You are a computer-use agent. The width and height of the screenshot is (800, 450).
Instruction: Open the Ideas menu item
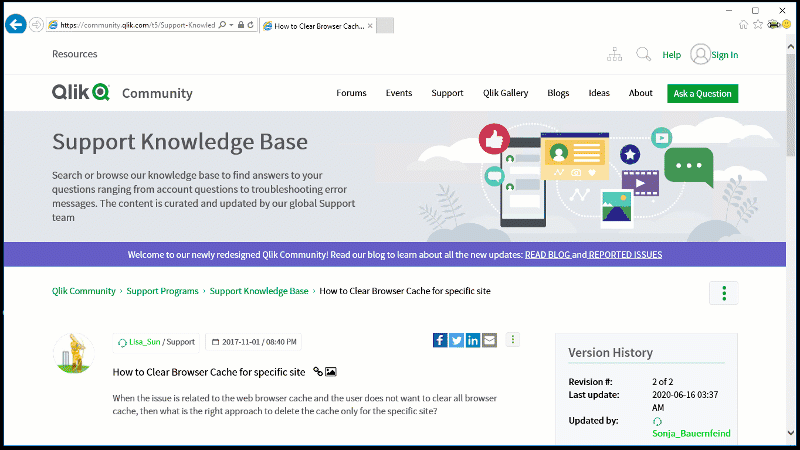[x=599, y=93]
